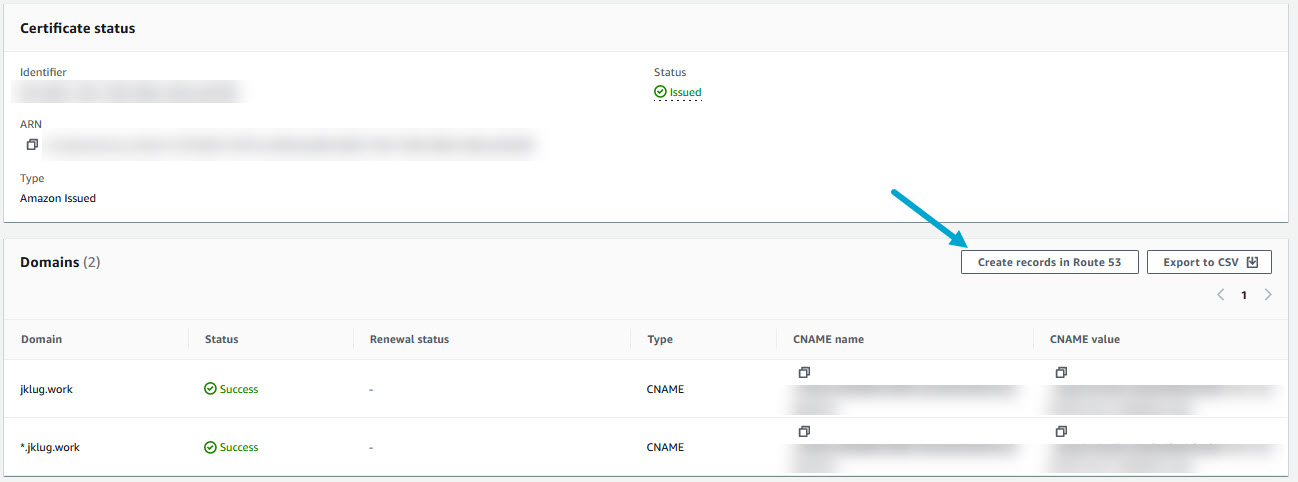Copy CNAME name for *.jklug.work row
This screenshot has width=1298, height=482.
(803, 431)
